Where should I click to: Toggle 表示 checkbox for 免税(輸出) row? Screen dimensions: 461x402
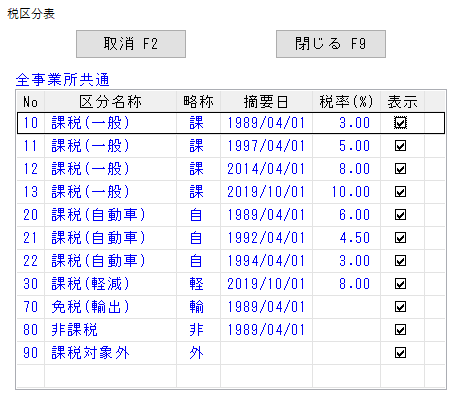point(400,307)
